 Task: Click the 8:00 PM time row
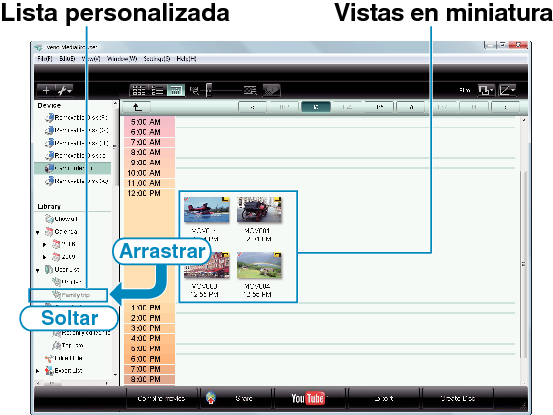(x=150, y=379)
